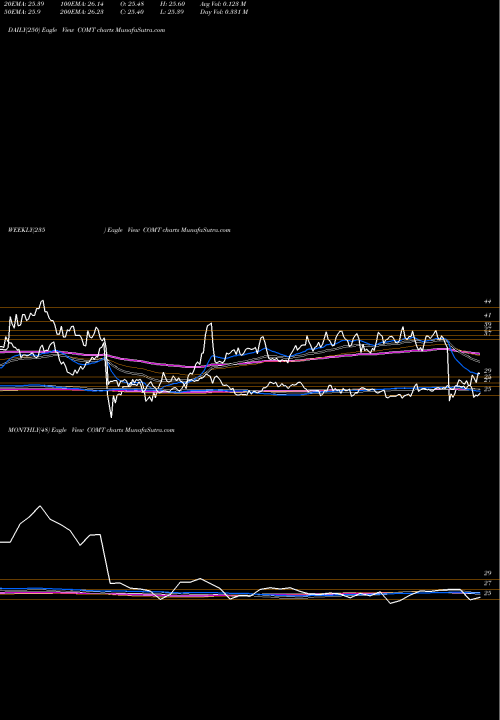Click the MONTHLY(48) chart title
Screen dimensions: 500x720
click(x=91, y=430)
